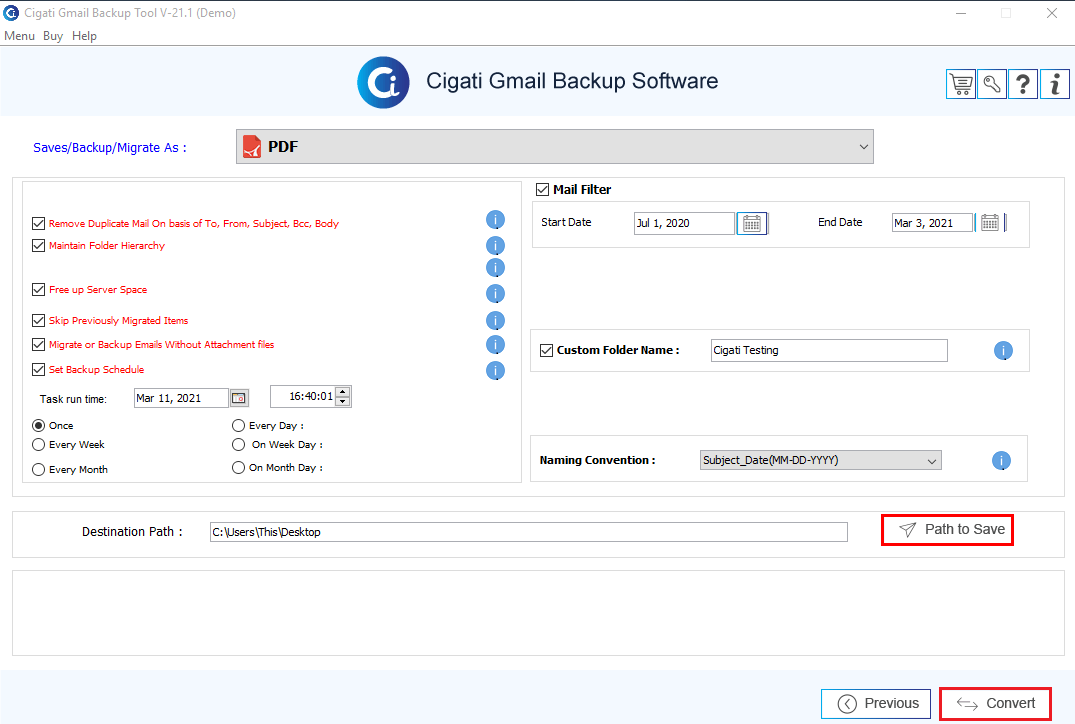Open the Help menu
1075x724 pixels.
[x=84, y=36]
